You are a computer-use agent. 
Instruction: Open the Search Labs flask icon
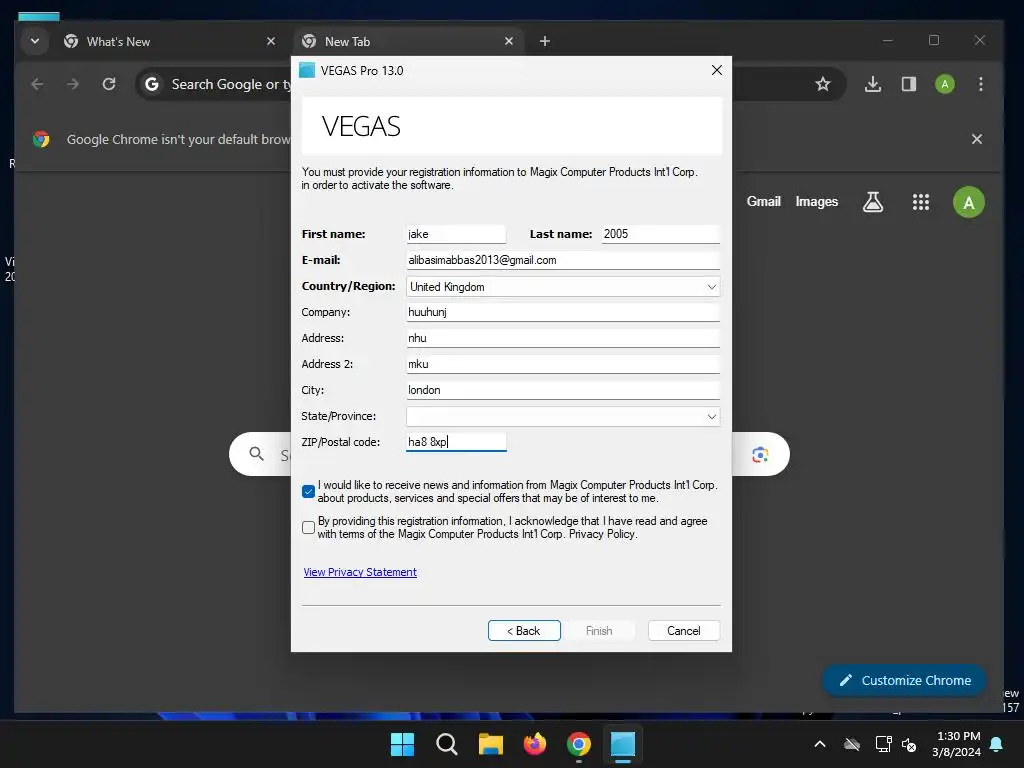872,202
